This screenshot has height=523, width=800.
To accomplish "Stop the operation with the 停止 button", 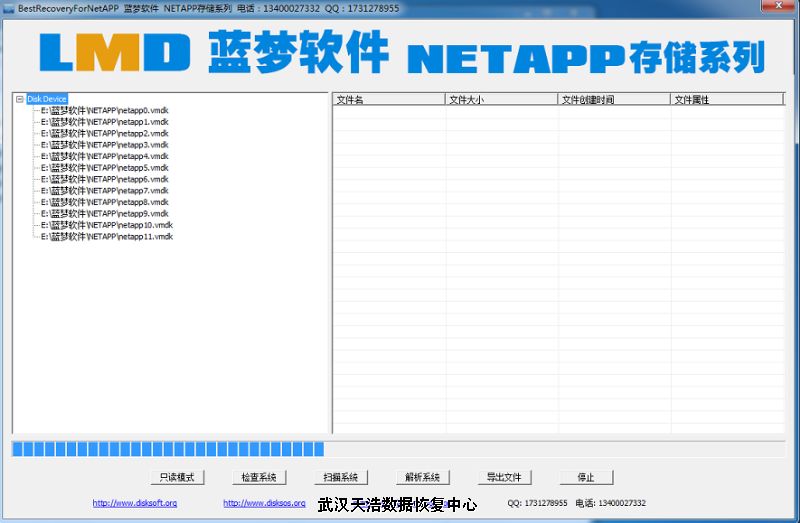I will pyautogui.click(x=586, y=477).
